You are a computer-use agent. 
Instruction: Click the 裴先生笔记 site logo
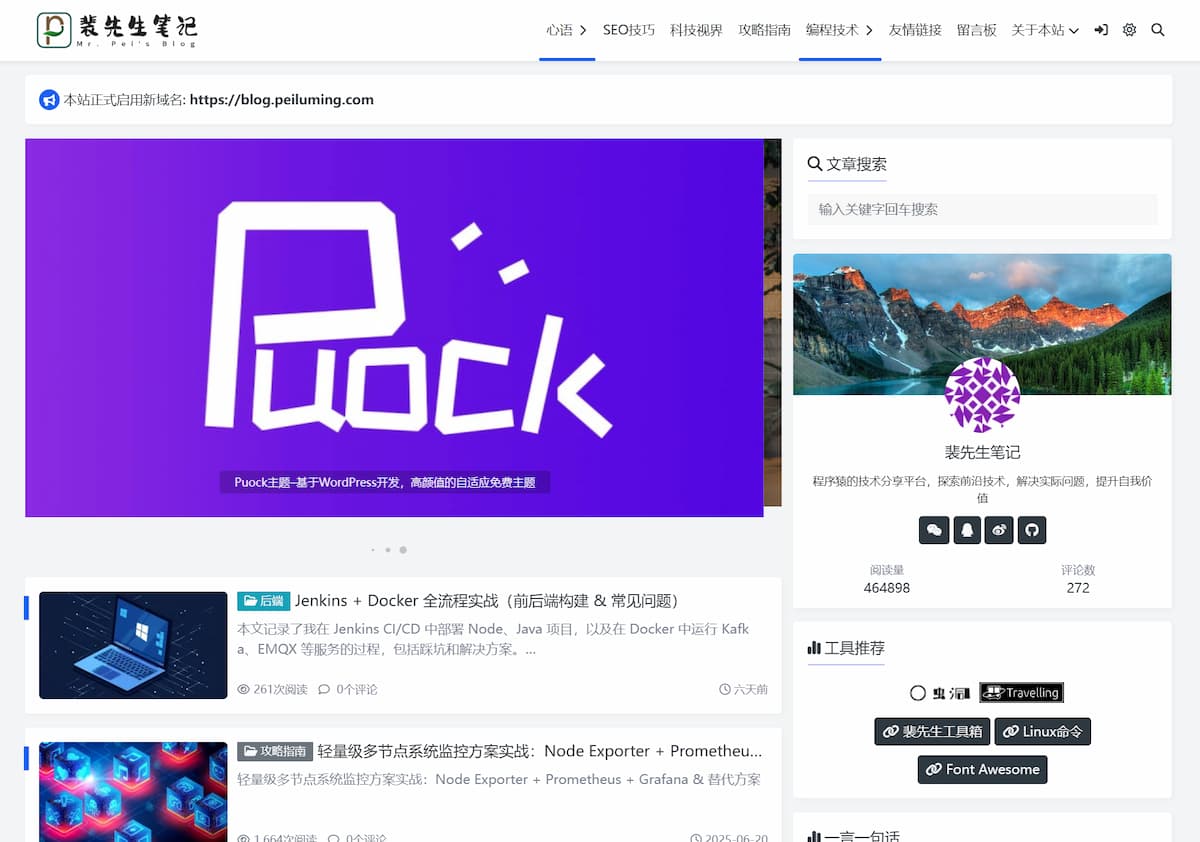(117, 30)
